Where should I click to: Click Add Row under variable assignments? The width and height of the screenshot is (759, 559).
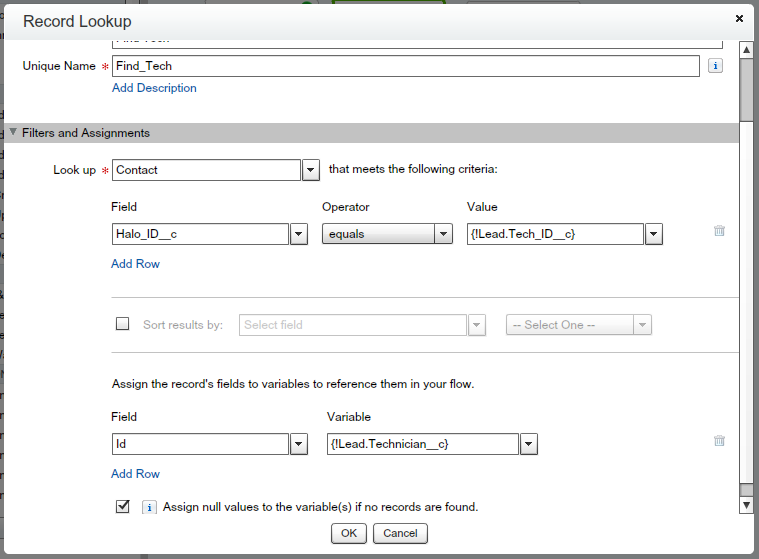[x=135, y=474]
